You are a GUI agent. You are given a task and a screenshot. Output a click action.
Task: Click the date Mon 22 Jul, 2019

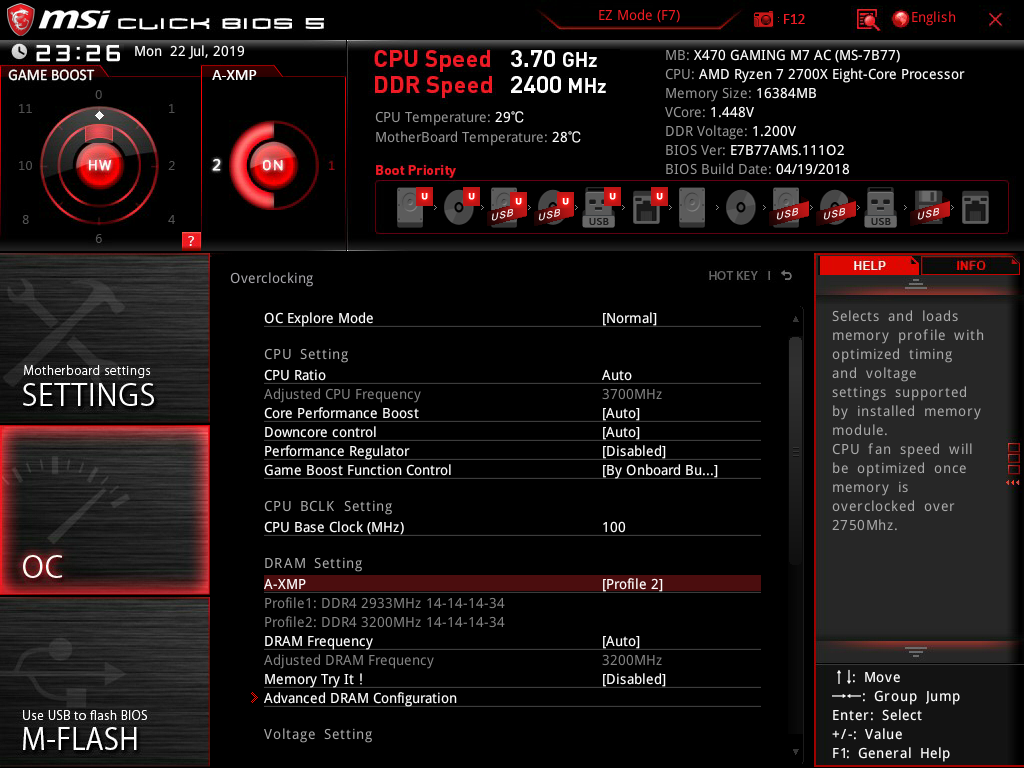point(189,51)
